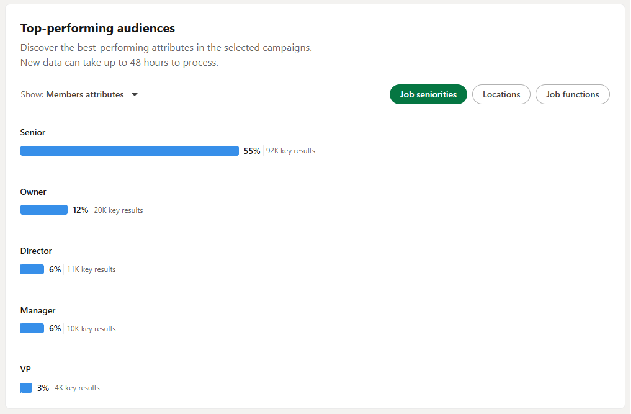The height and width of the screenshot is (414, 631).
Task: Switch to the Locations filter pill
Action: [501, 94]
